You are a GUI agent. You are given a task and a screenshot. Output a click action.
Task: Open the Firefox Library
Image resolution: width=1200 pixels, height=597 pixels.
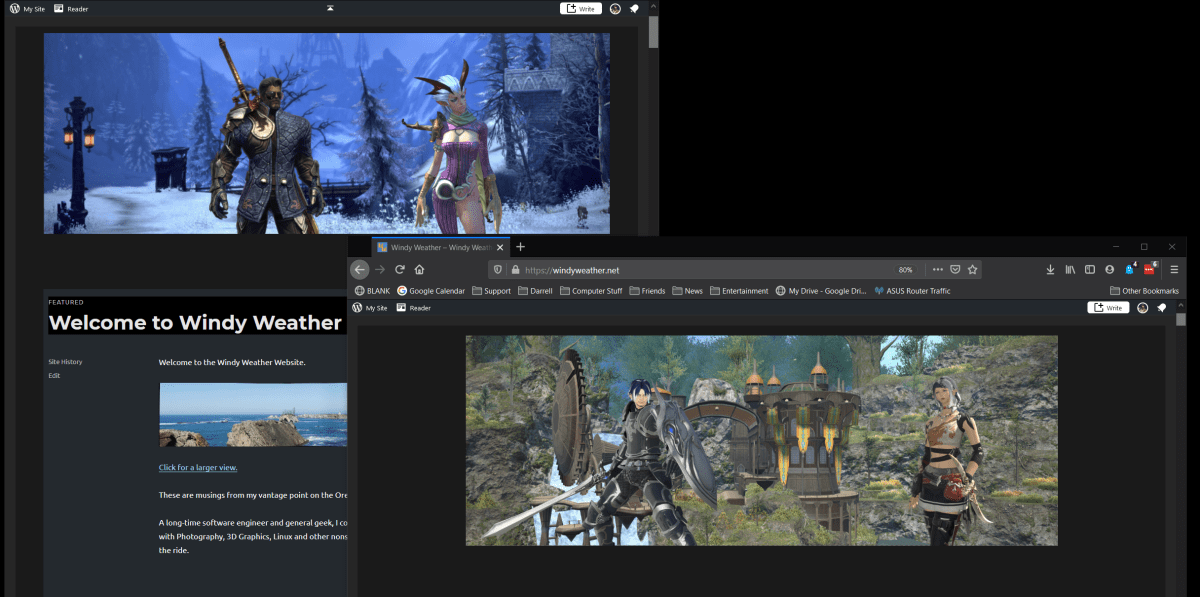[x=1070, y=269]
